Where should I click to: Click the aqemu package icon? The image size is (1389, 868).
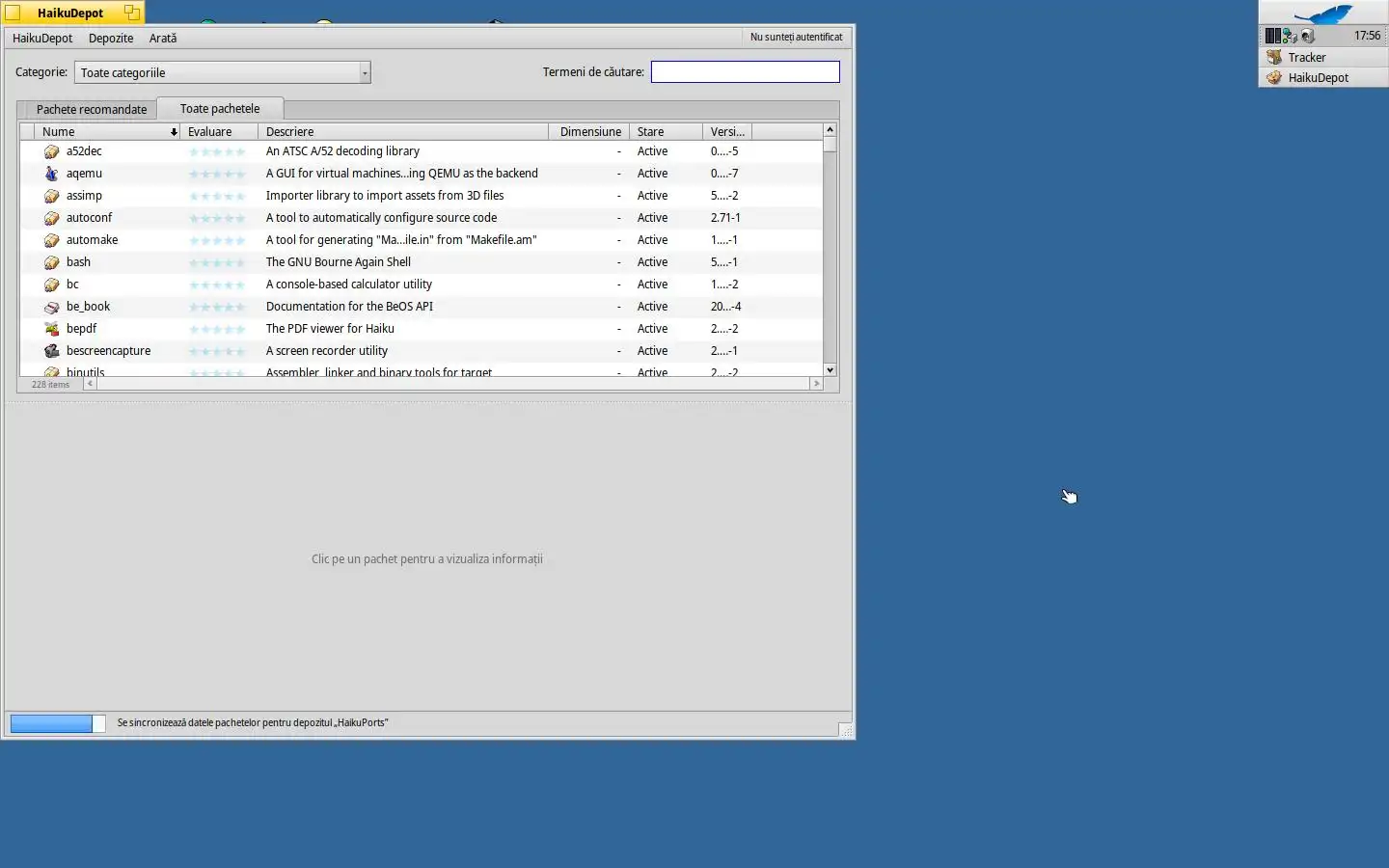[x=52, y=174]
